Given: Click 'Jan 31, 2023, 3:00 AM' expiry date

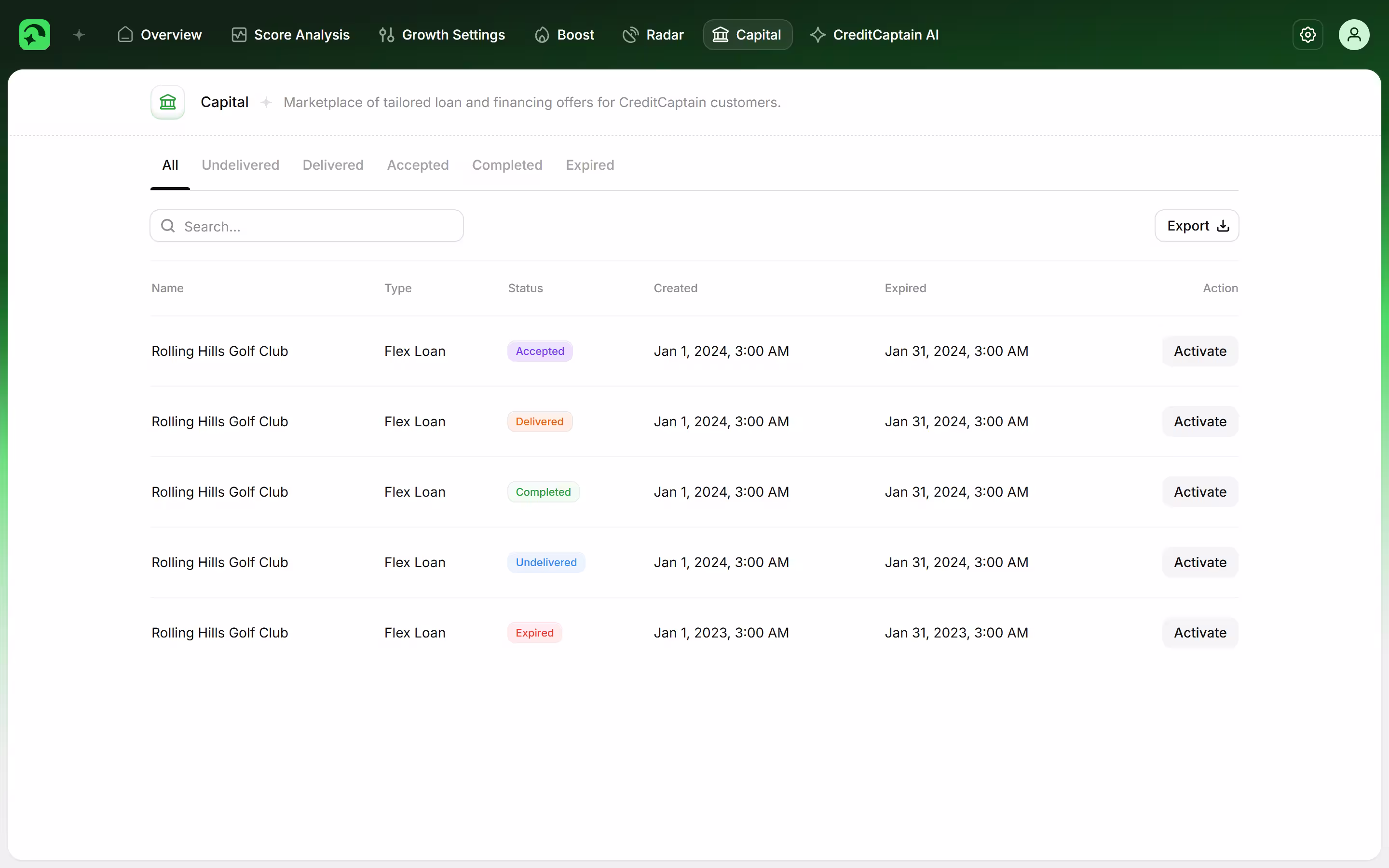Looking at the screenshot, I should point(956,633).
